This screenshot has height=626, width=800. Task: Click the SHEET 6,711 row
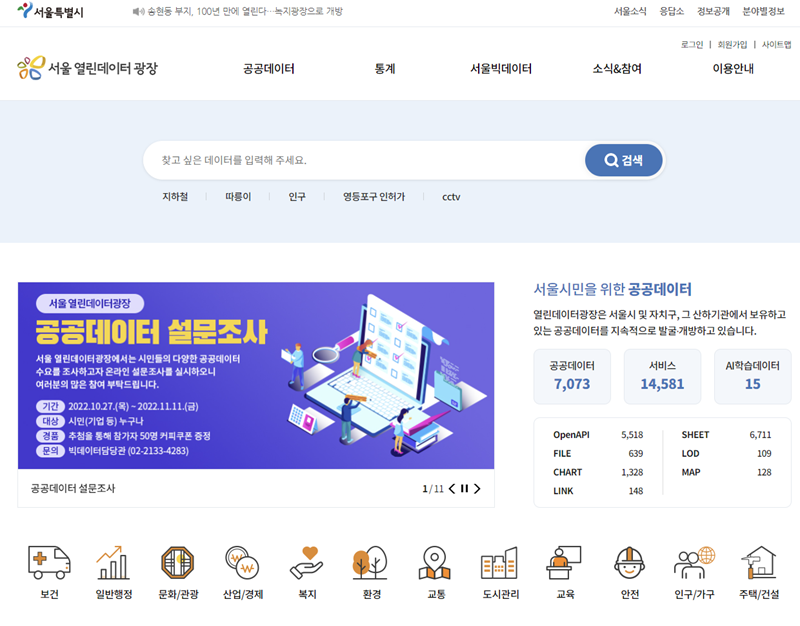coord(727,435)
